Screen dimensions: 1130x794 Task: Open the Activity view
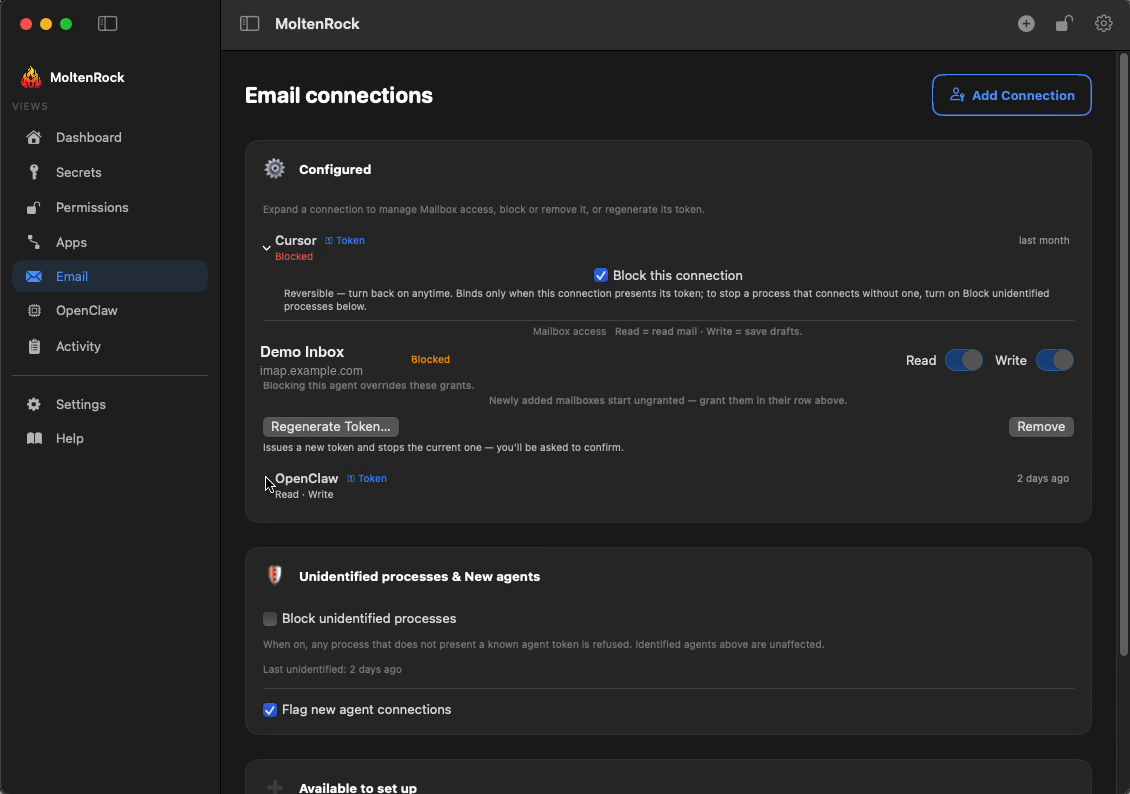(x=110, y=347)
